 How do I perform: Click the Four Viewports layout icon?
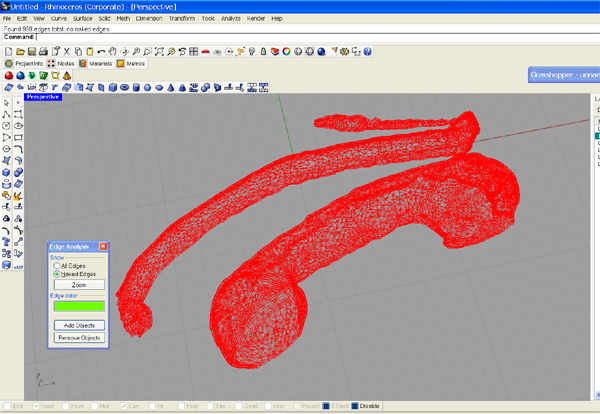coord(194,51)
